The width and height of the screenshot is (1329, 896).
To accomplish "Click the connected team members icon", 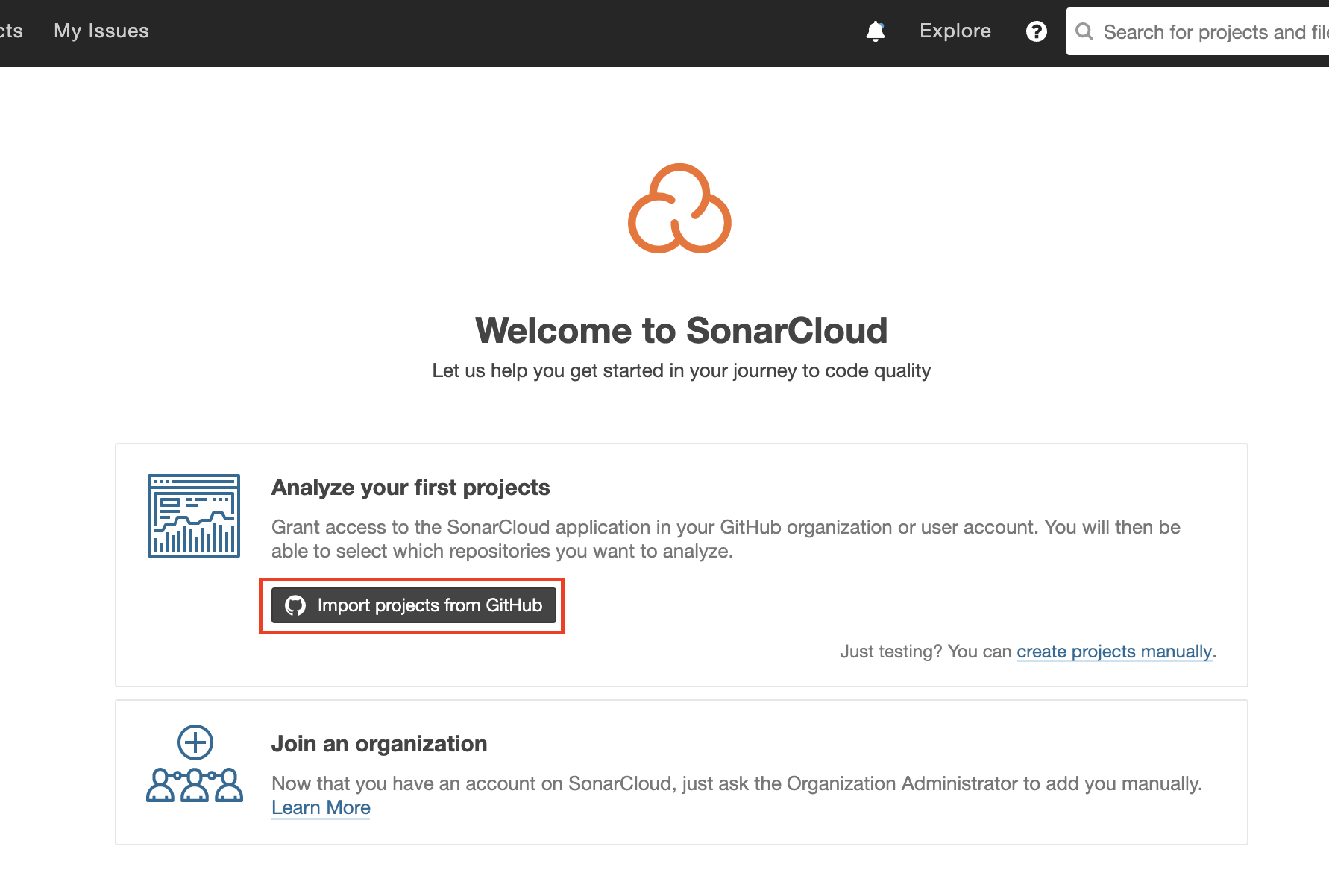I will tap(195, 786).
